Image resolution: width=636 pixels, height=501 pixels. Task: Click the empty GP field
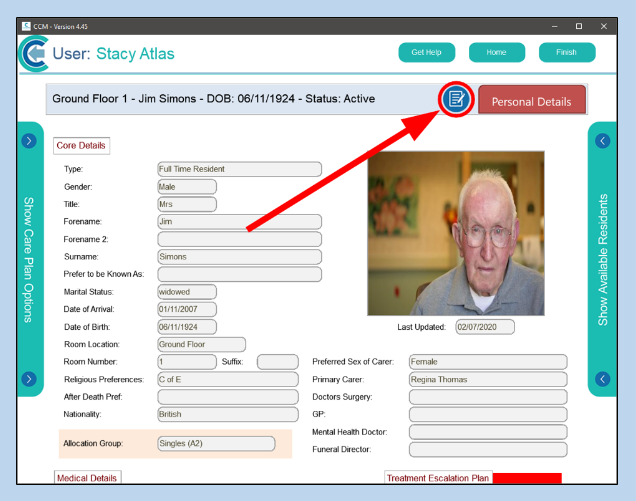click(488, 414)
